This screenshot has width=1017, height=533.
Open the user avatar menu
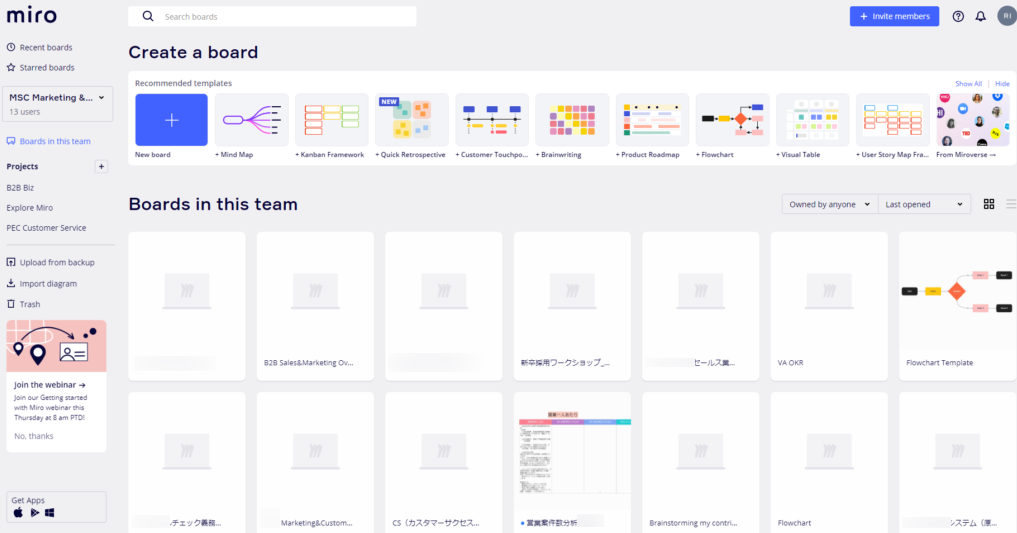pos(1007,16)
